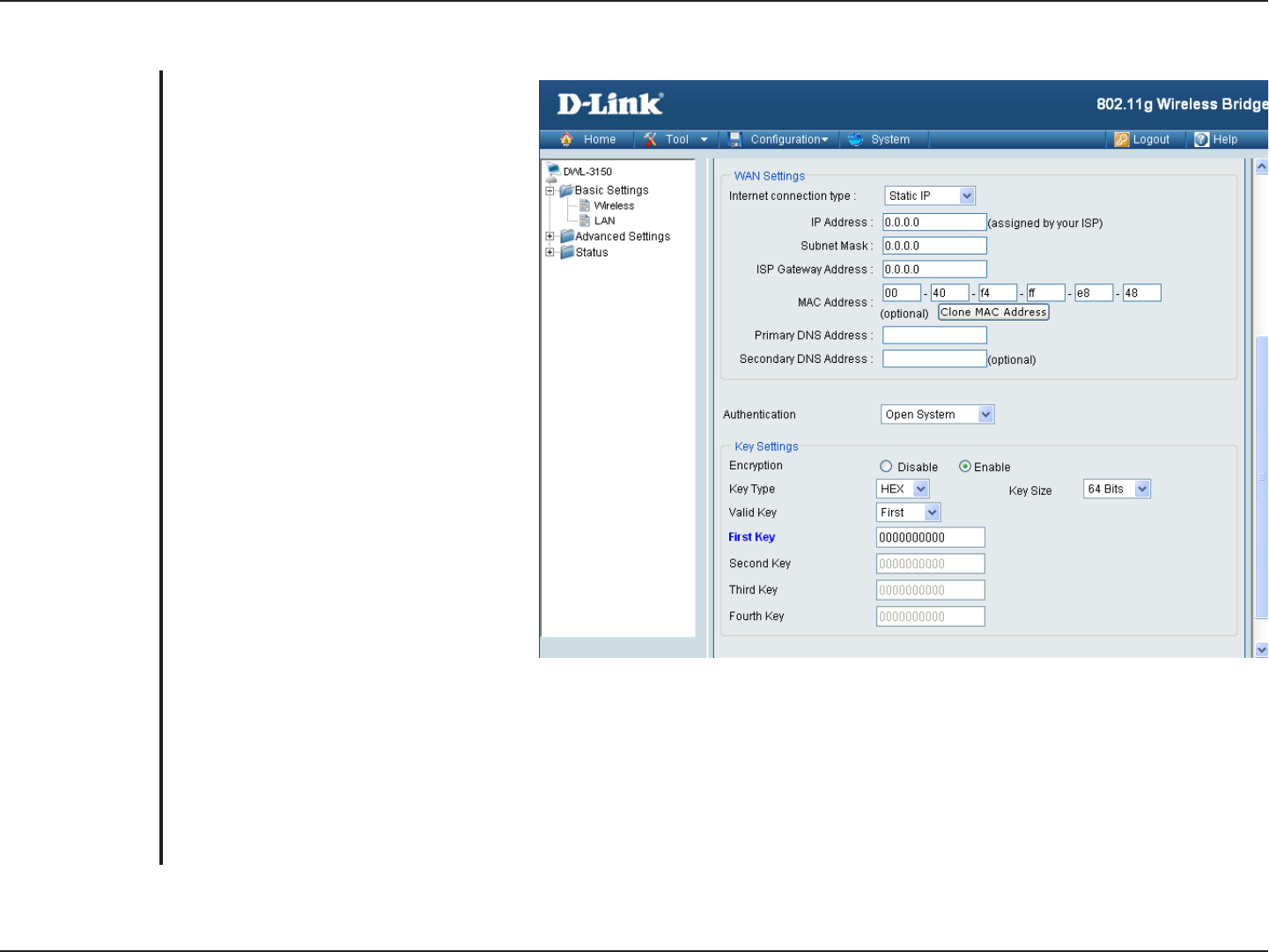Select Advanced Settings in the tree
The width and height of the screenshot is (1269, 952).
[x=623, y=236]
